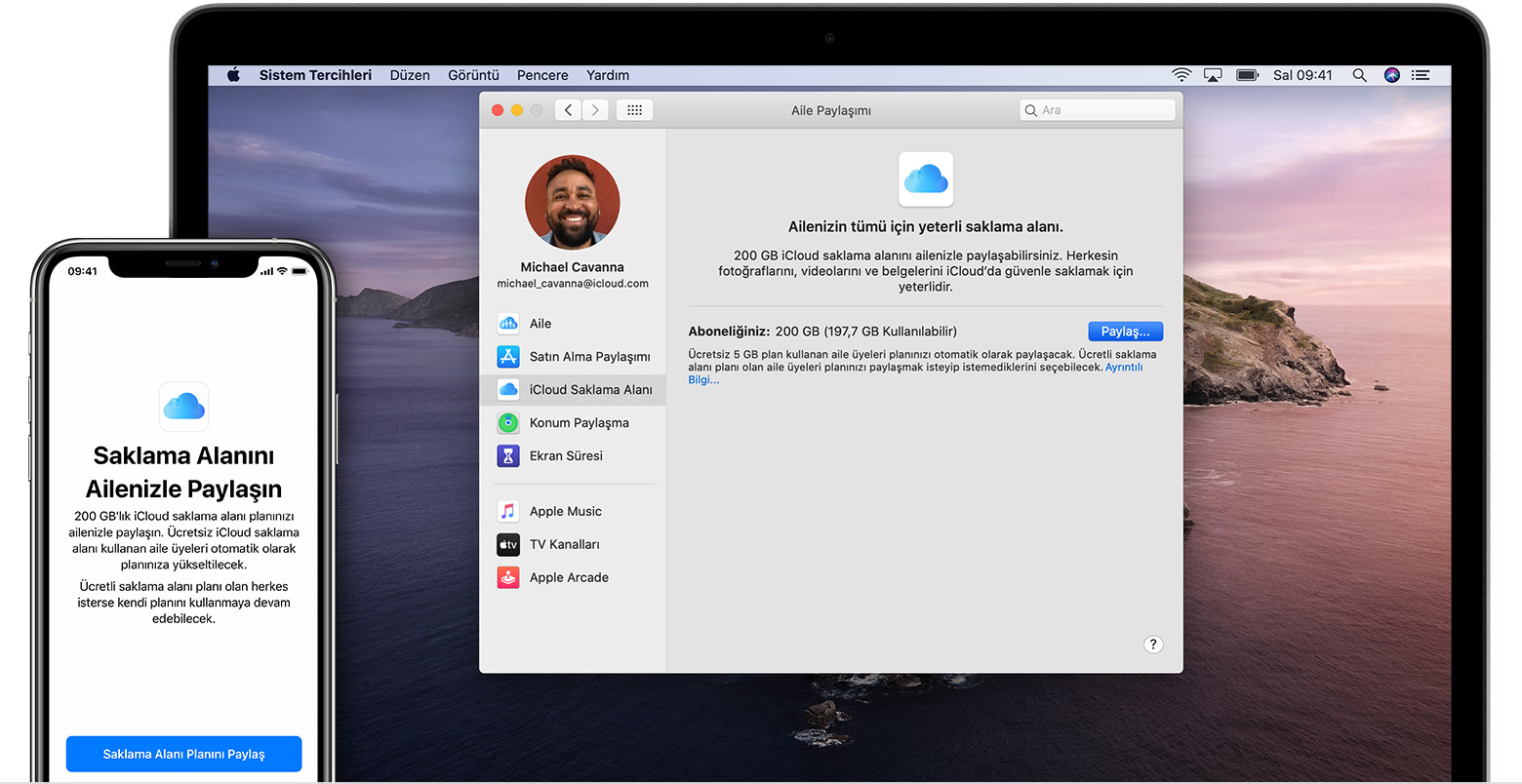Image resolution: width=1522 pixels, height=784 pixels.
Task: Click Satın Alma Paylaşımı App Store icon
Action: pos(508,357)
